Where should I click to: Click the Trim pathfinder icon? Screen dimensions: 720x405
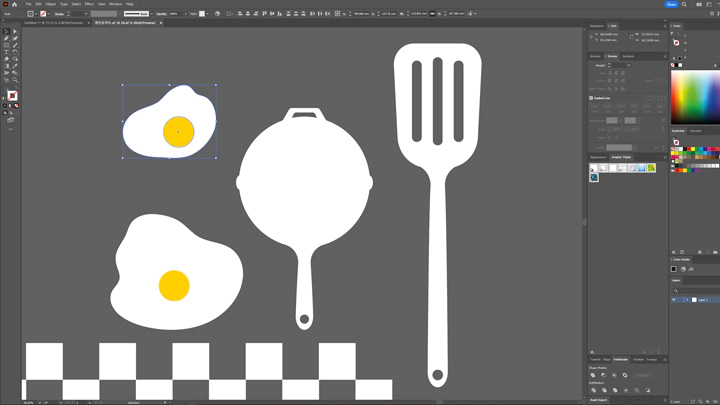(x=604, y=390)
